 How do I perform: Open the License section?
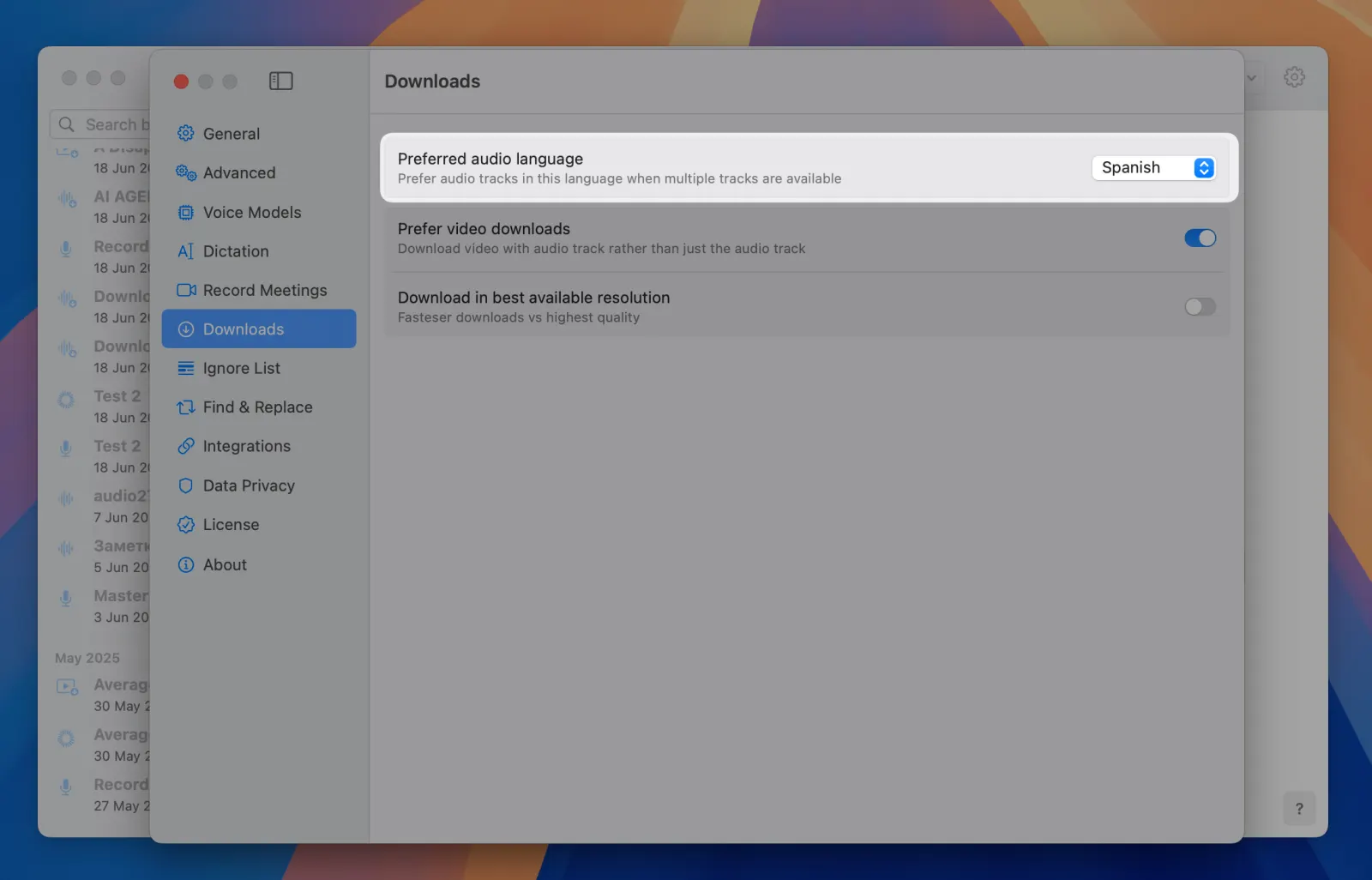pos(259,525)
